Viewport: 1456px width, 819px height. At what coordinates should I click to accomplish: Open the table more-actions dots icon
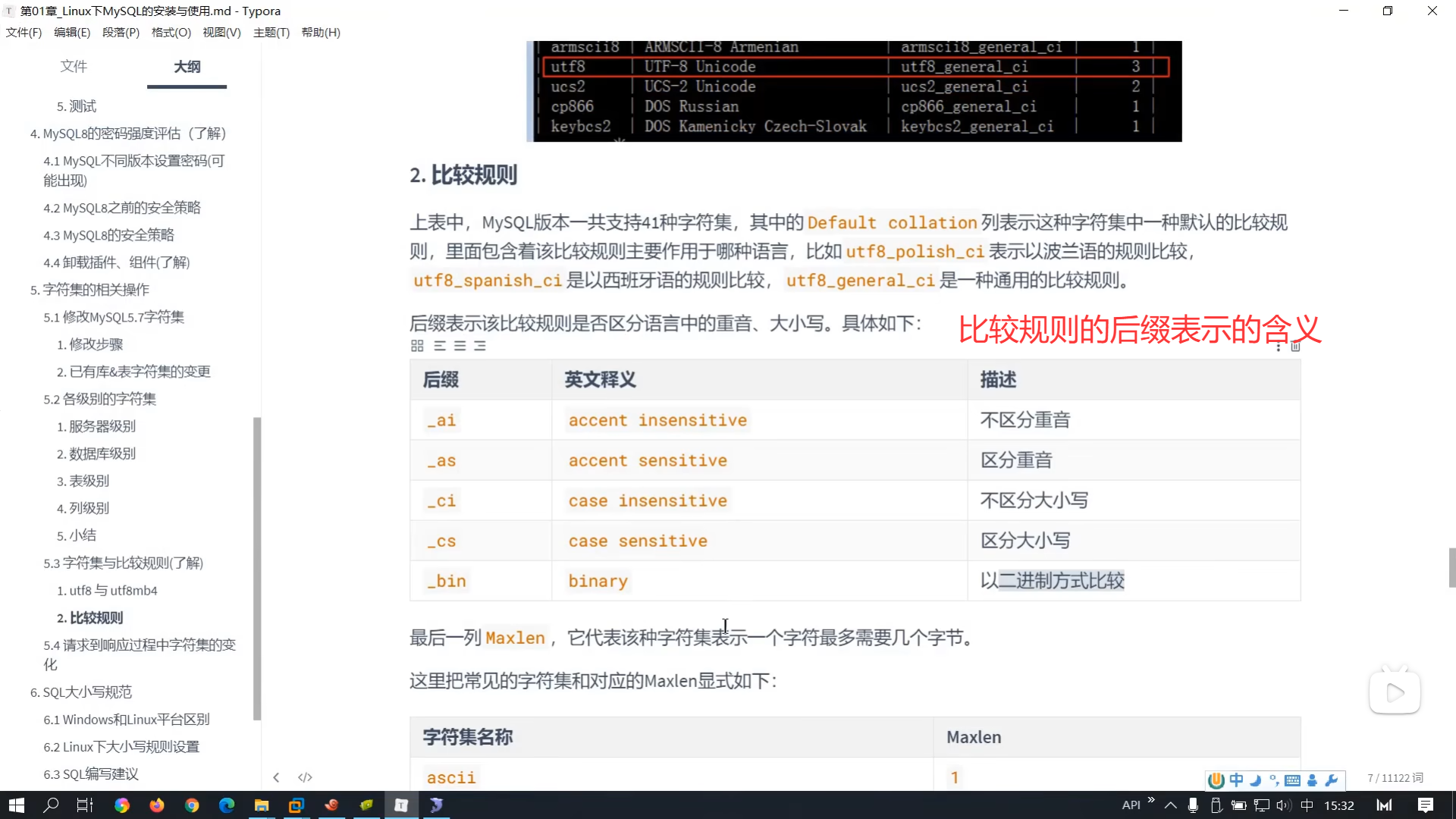click(1279, 347)
